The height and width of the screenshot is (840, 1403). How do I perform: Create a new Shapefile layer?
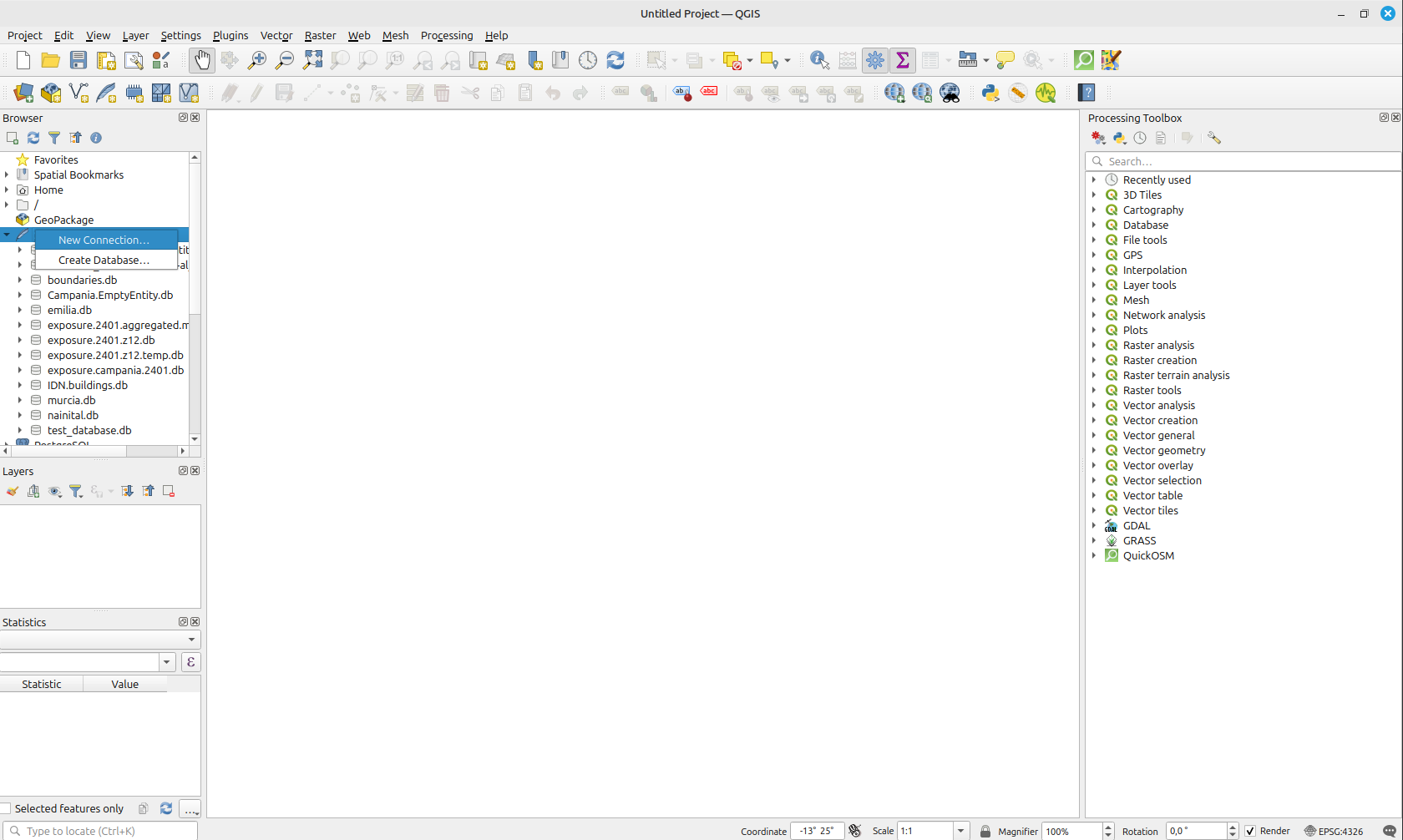coord(79,93)
